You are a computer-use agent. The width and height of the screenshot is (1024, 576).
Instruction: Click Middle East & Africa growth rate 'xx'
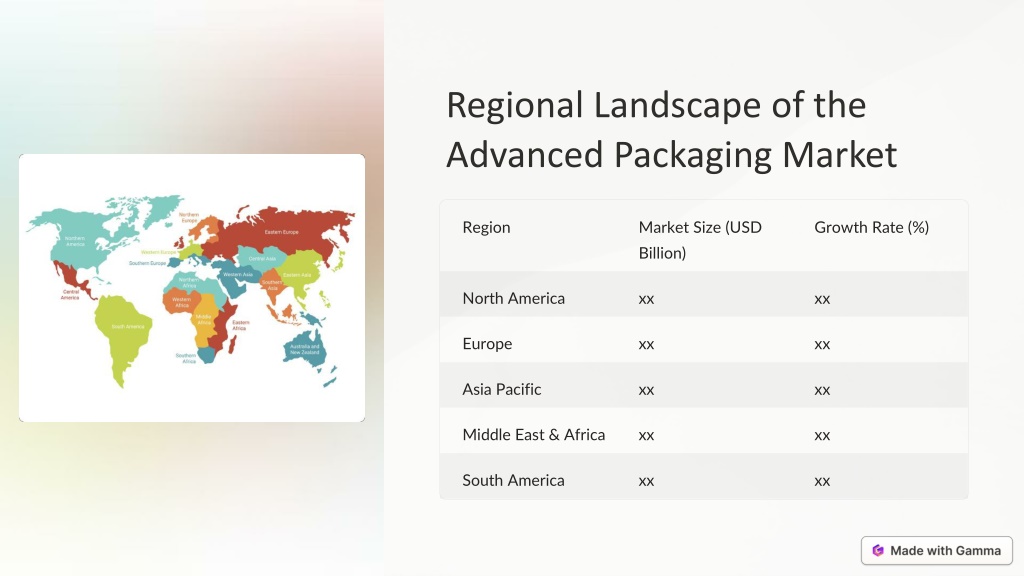coord(822,436)
